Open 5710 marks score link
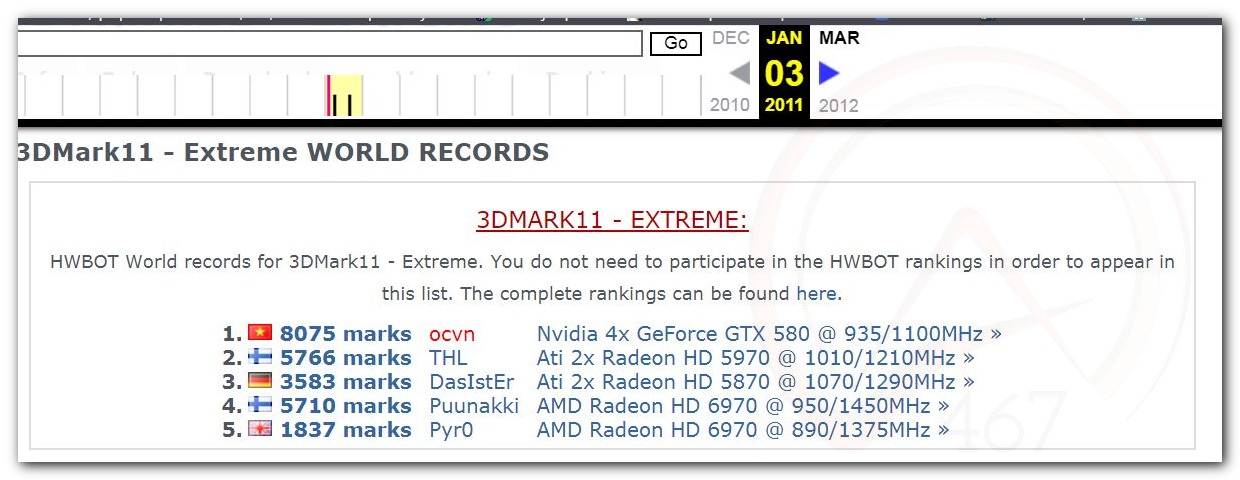This screenshot has width=1240, height=480. 345,406
